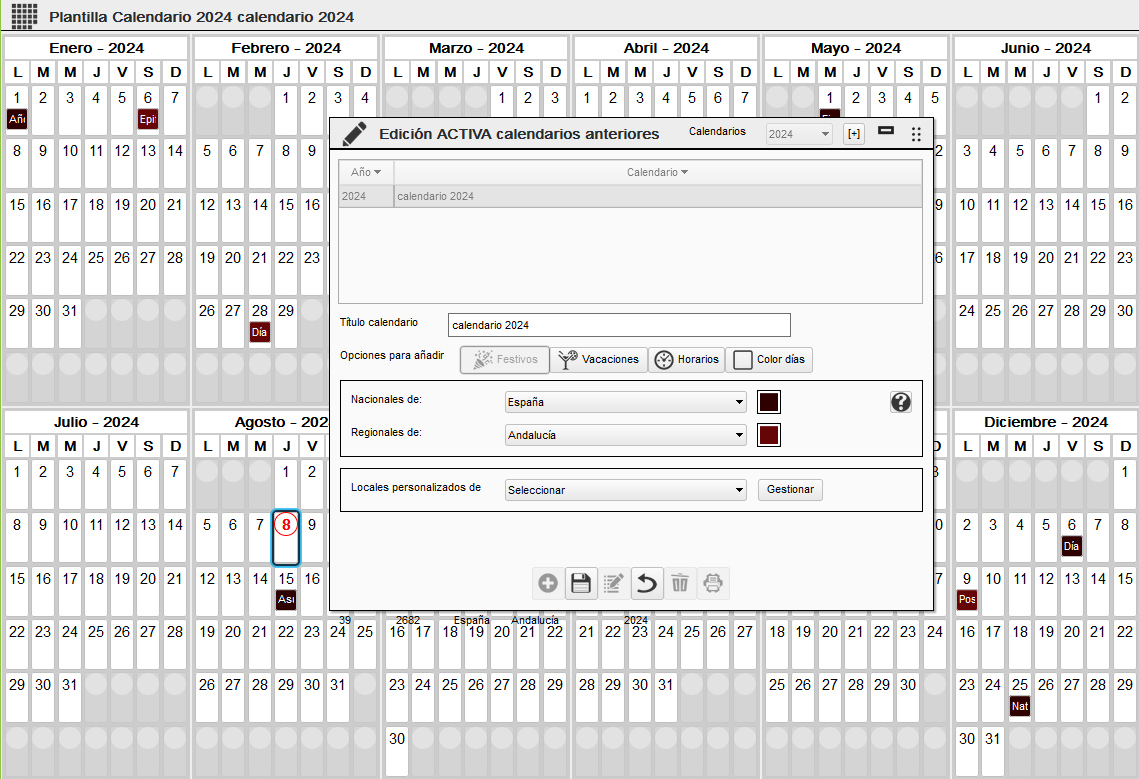Click the save calendar floppy disk icon

581,583
